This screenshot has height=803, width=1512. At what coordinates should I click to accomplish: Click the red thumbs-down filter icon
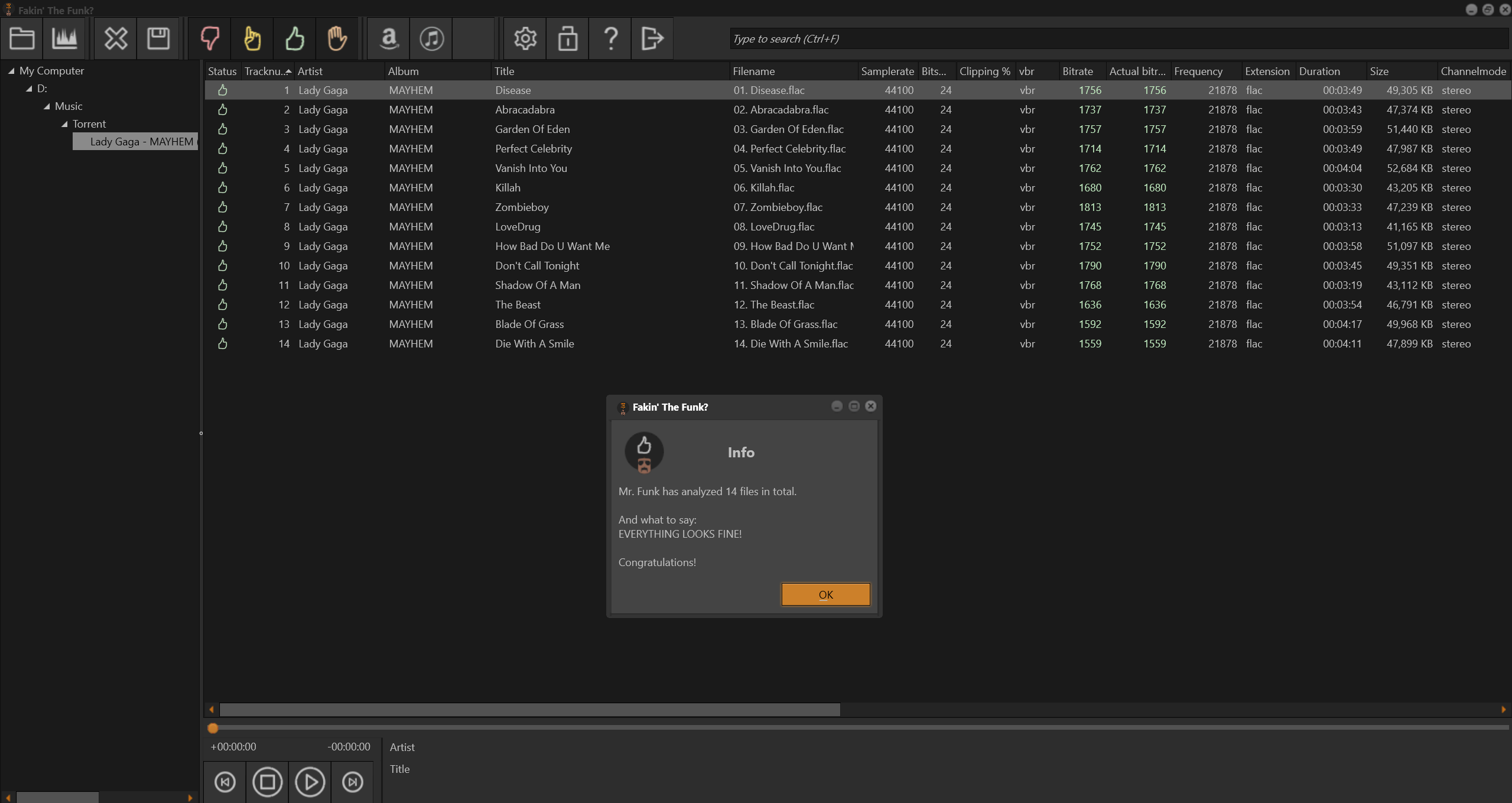click(x=210, y=39)
